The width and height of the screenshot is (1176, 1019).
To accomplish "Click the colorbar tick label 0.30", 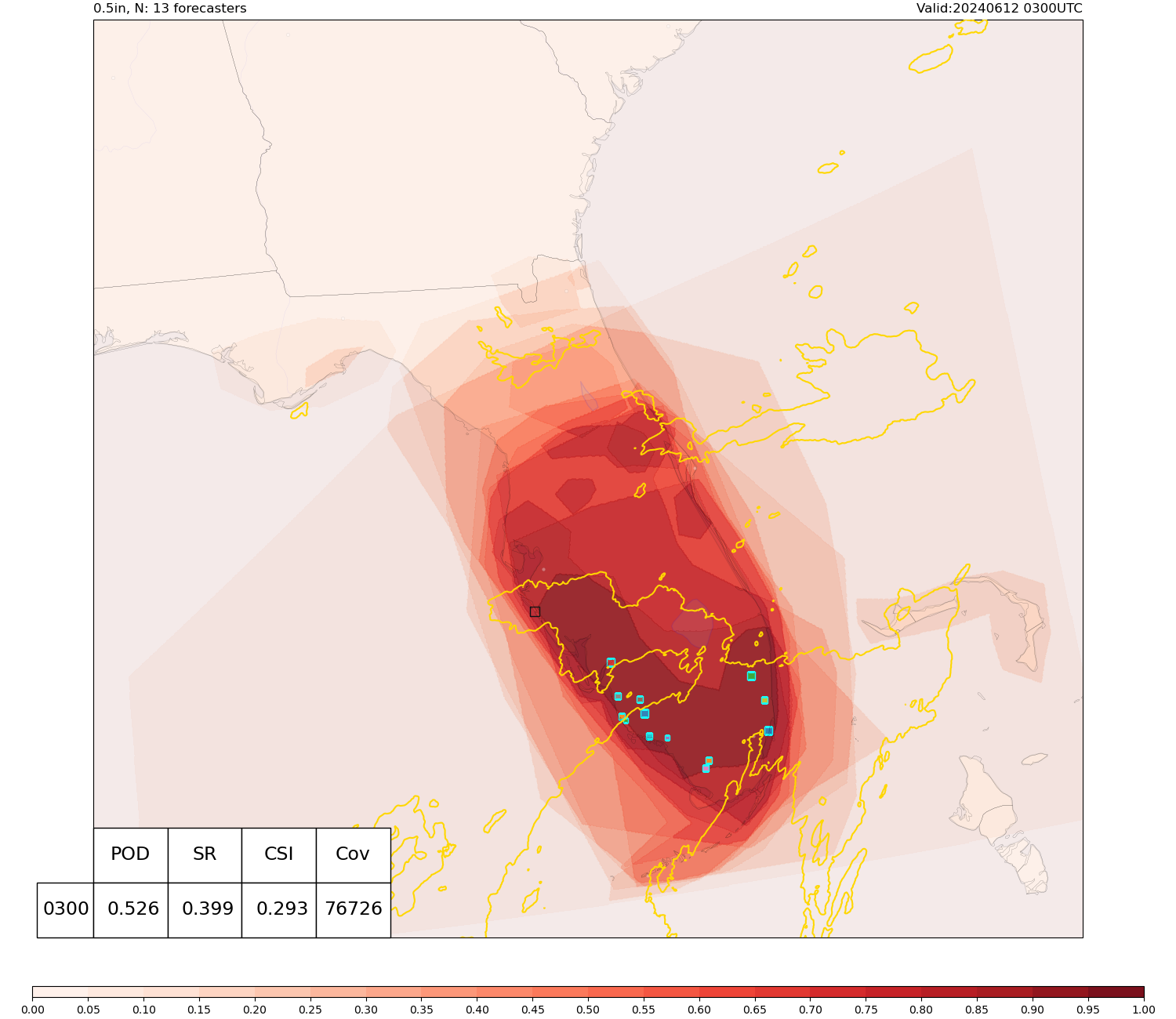I will (x=366, y=1010).
